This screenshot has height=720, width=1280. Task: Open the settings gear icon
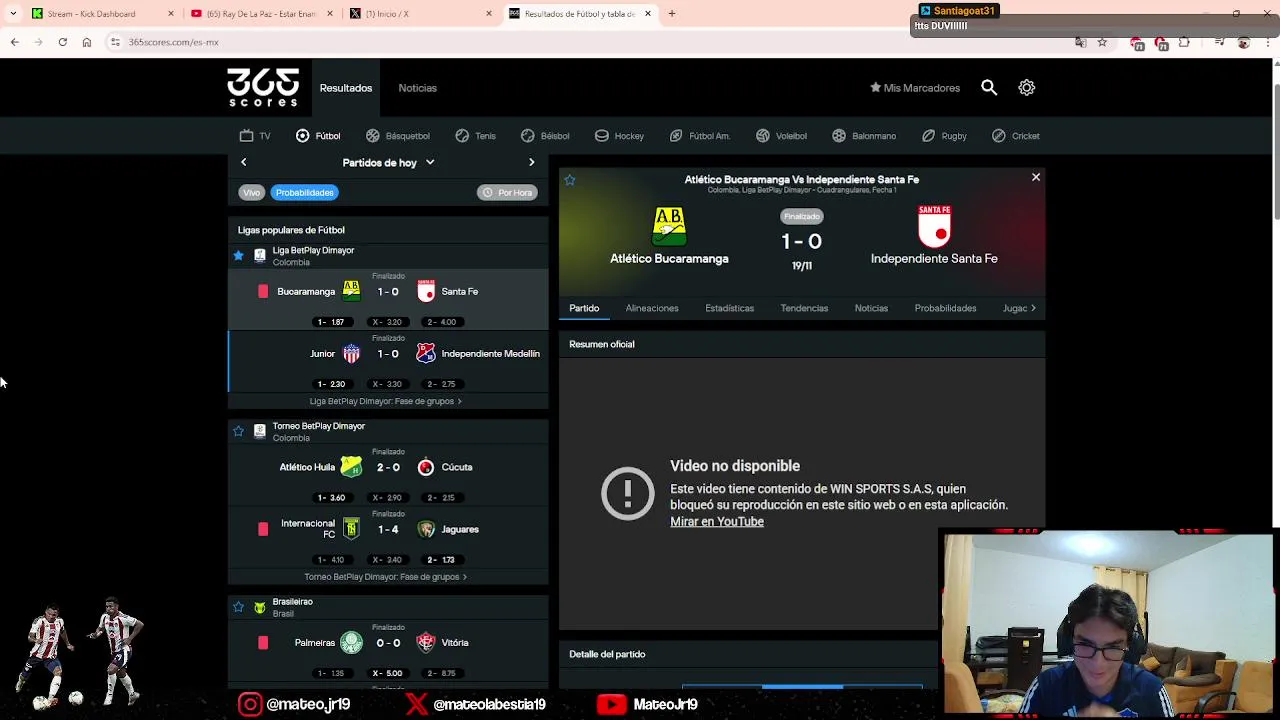(1027, 88)
